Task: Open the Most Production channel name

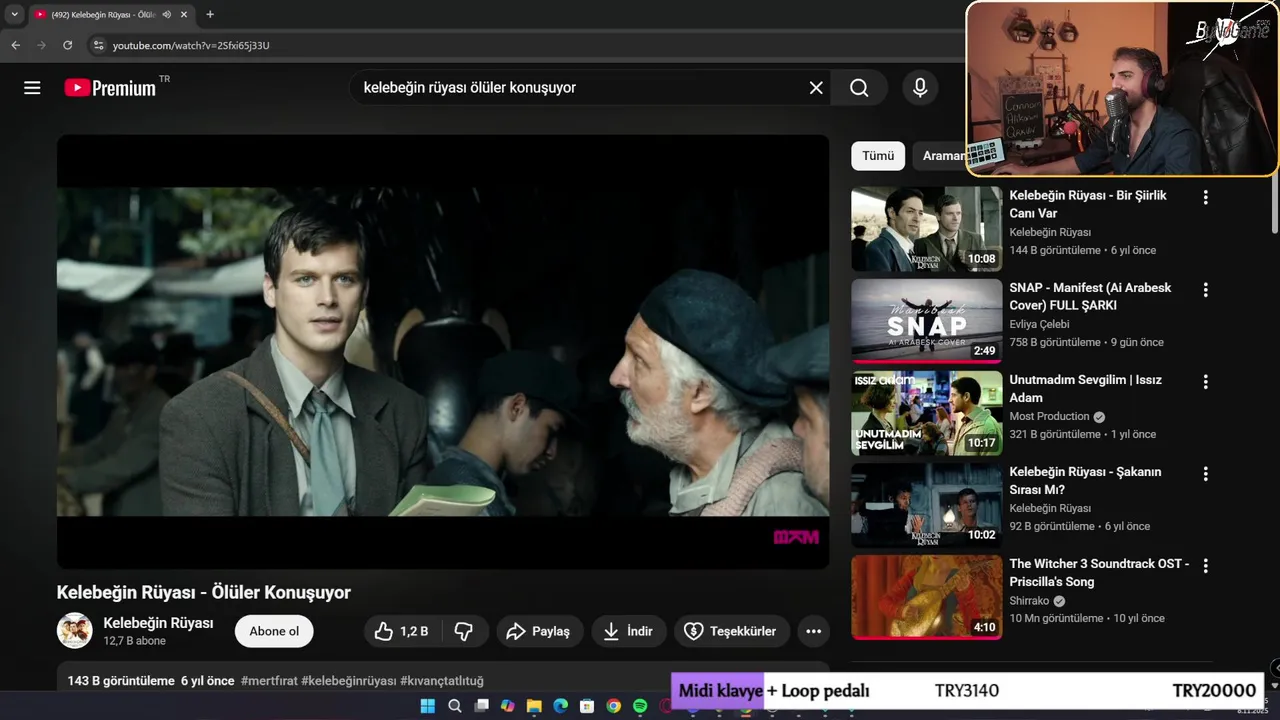Action: 1049,416
